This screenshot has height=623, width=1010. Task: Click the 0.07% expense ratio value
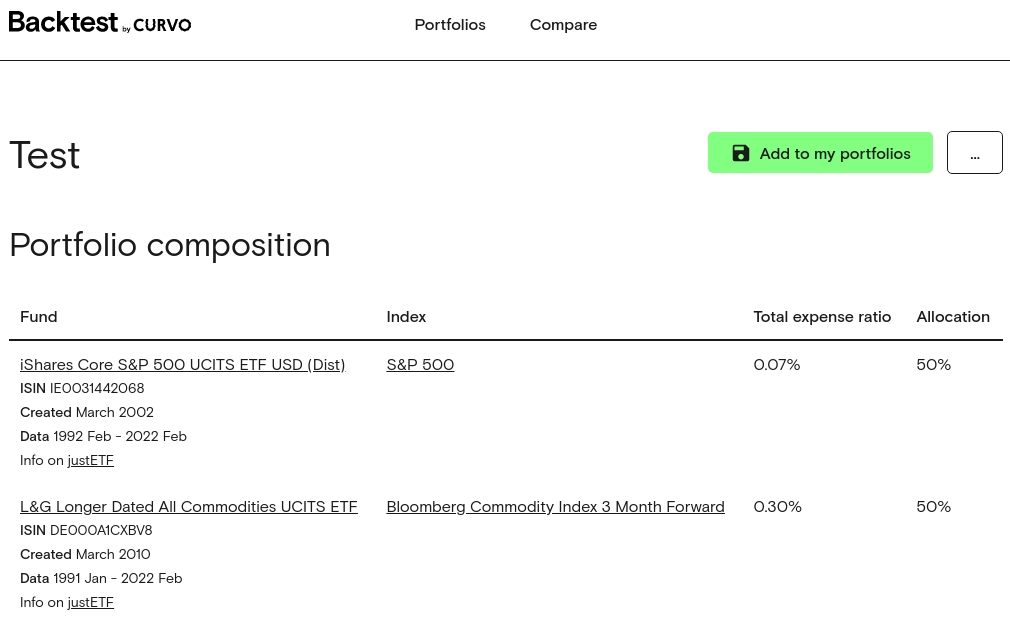pyautogui.click(x=777, y=365)
